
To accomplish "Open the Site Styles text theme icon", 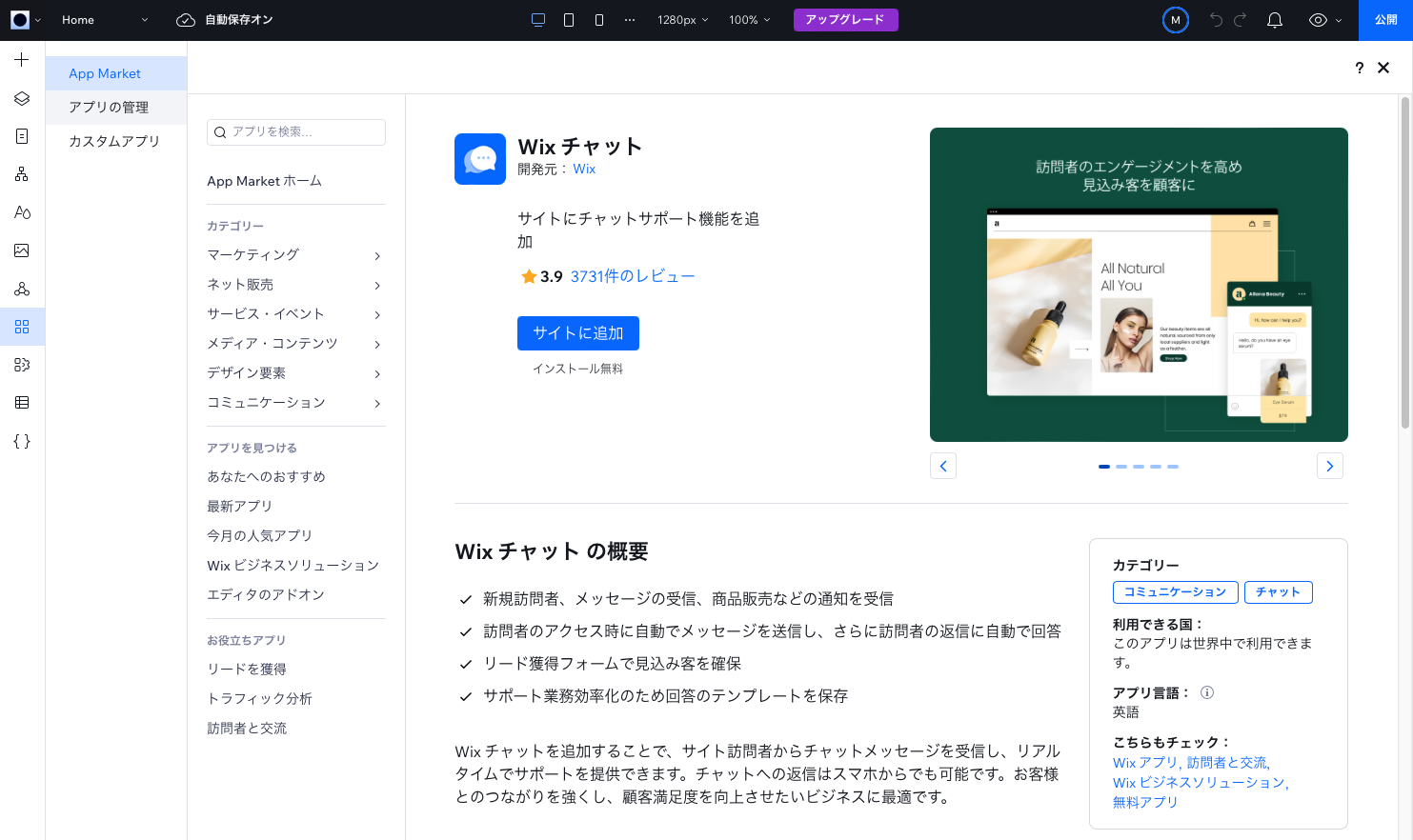I will 22,212.
